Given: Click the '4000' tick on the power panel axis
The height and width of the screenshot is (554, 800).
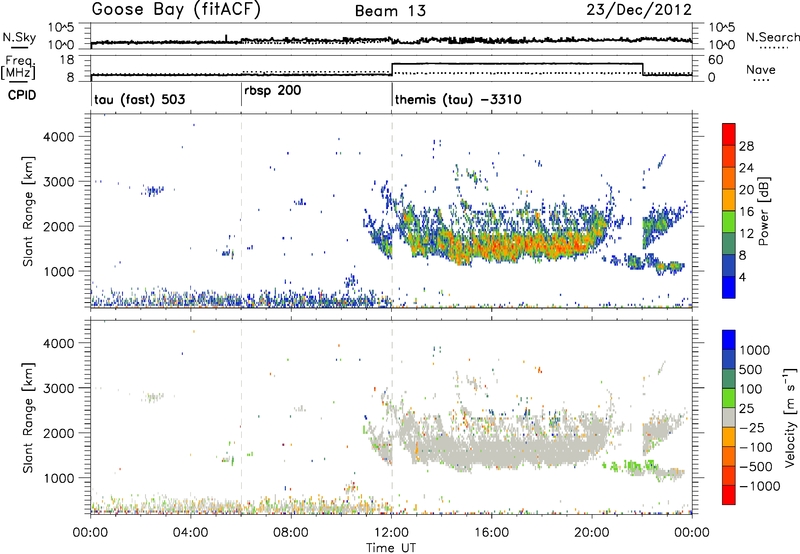Looking at the screenshot, I should (59, 137).
